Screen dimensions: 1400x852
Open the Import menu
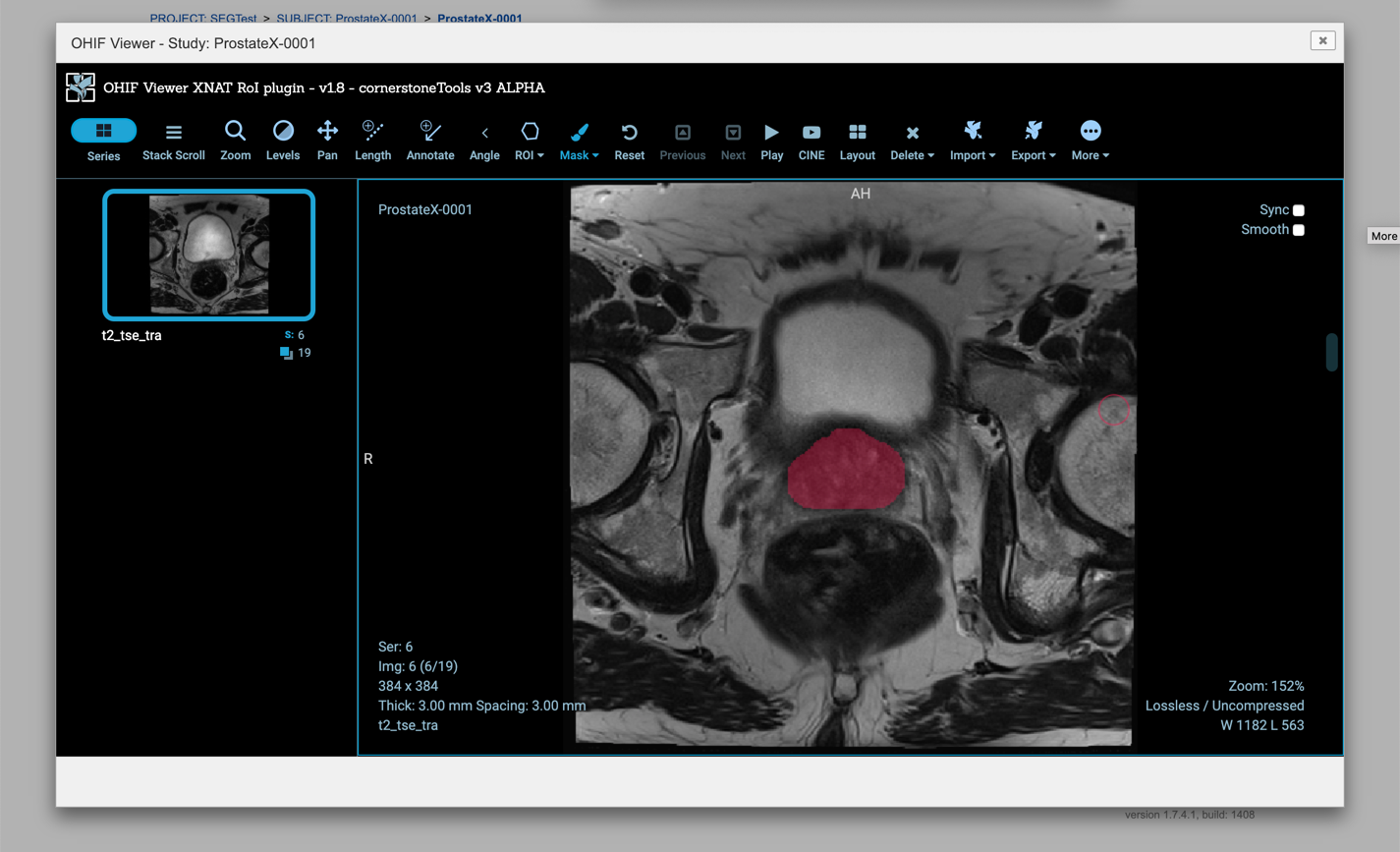pyautogui.click(x=972, y=139)
